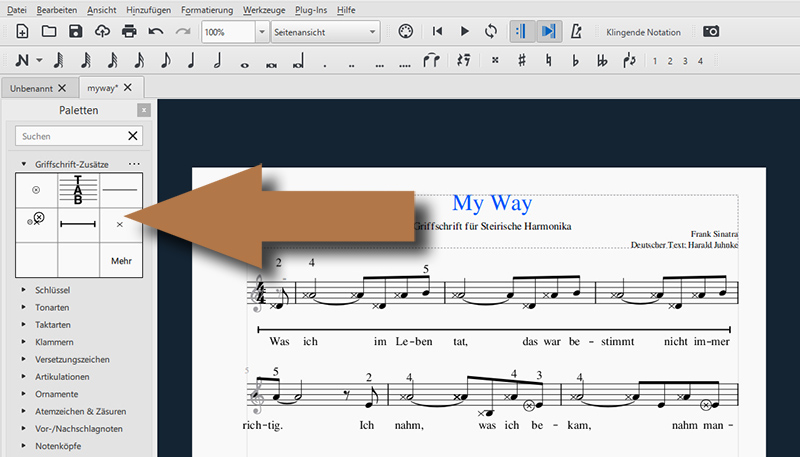800x457 pixels.
Task: Expand Schlüssel palette
Action: (x=23, y=290)
